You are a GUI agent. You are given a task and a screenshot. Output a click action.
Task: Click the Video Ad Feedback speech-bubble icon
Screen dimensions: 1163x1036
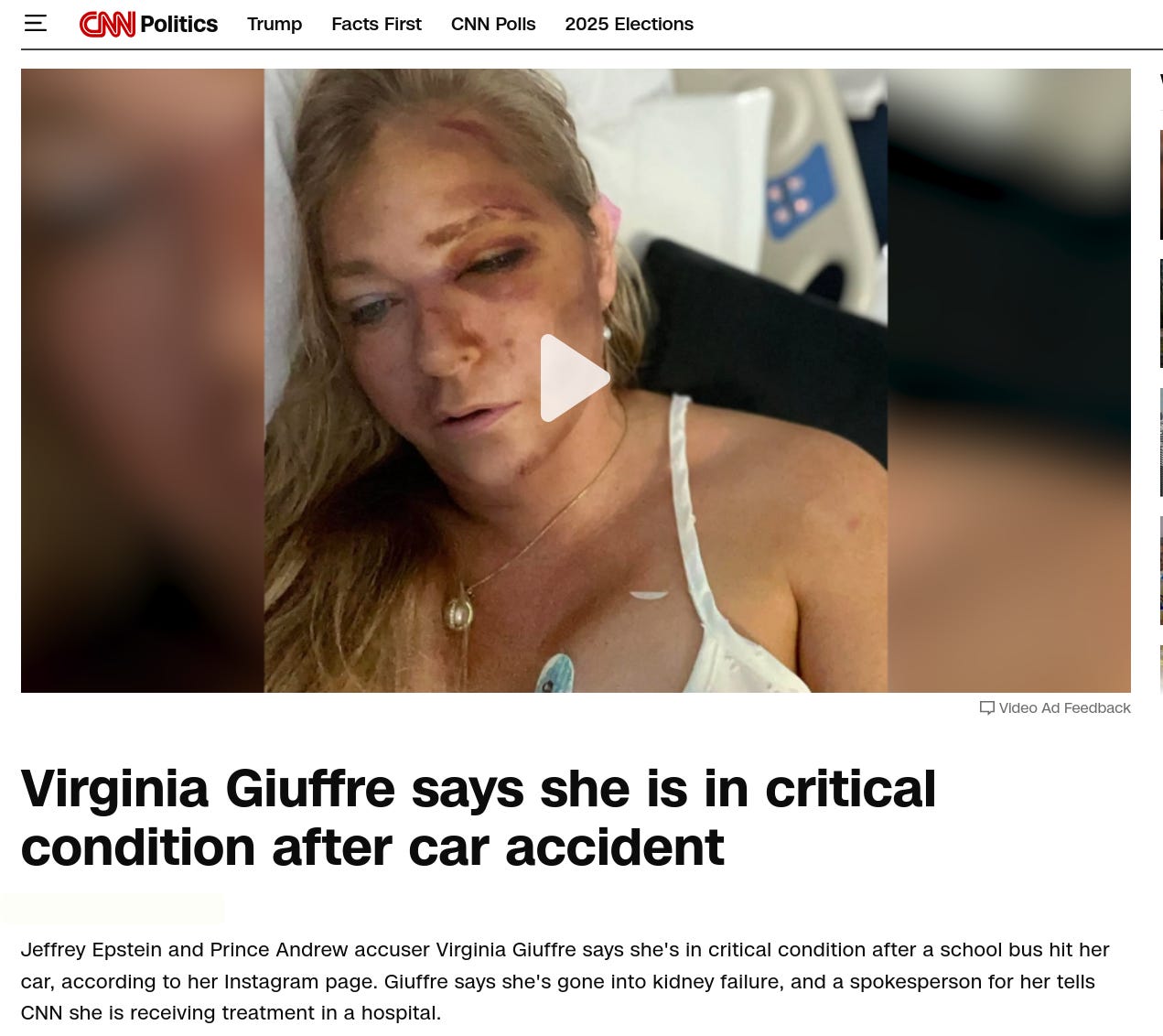point(986,708)
